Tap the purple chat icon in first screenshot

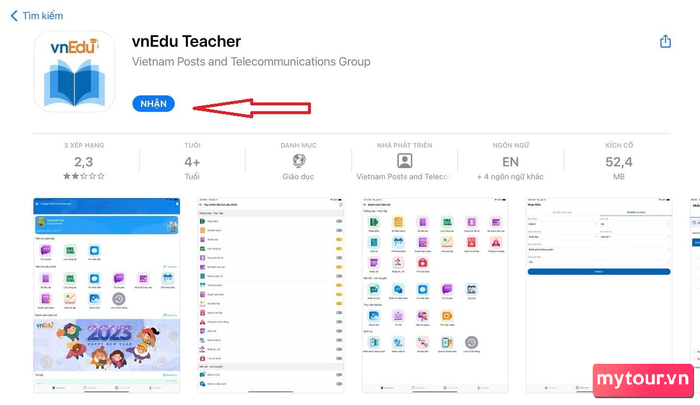tap(46, 251)
